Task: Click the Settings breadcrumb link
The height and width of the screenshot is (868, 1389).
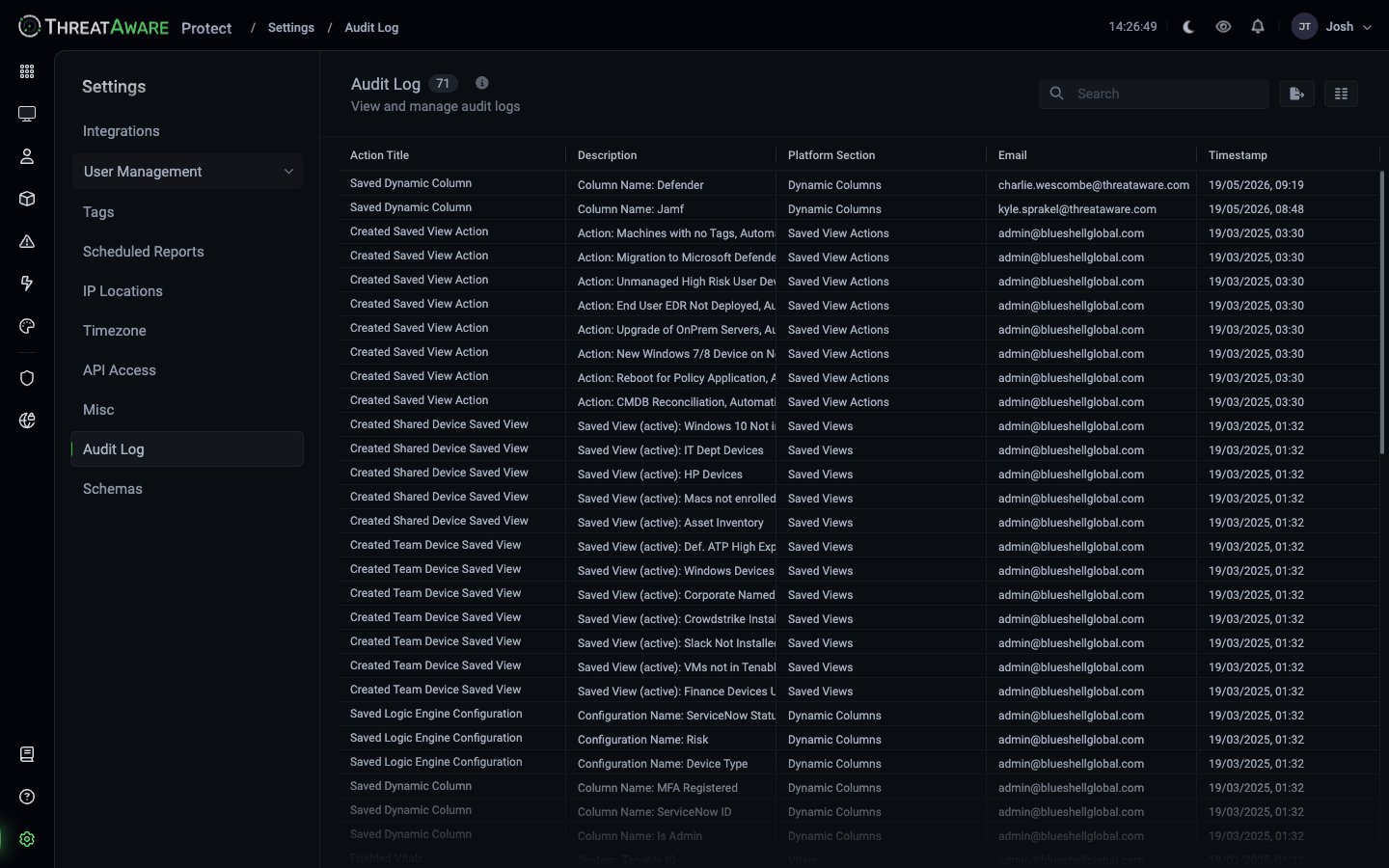Action: (291, 27)
